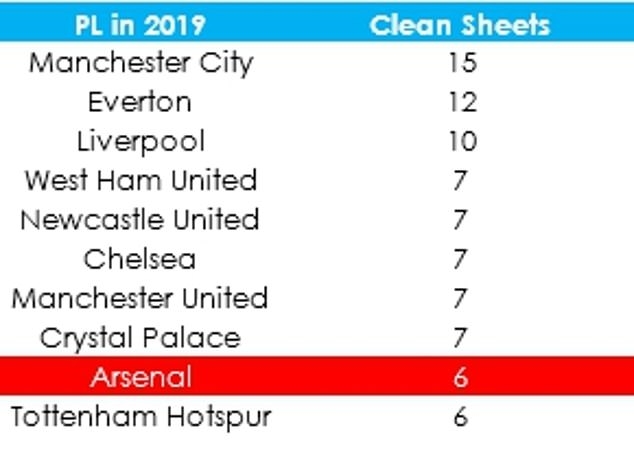Select Tottenham Hotspur's clean sheets number
The height and width of the screenshot is (472, 634).
[461, 416]
